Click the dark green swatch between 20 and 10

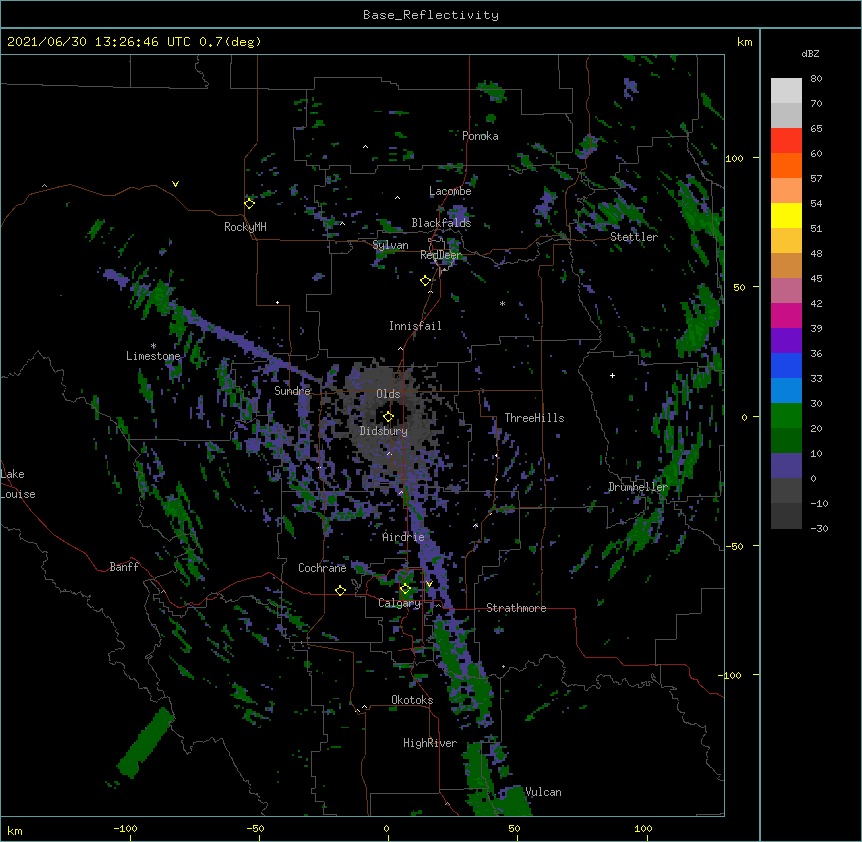pos(786,441)
